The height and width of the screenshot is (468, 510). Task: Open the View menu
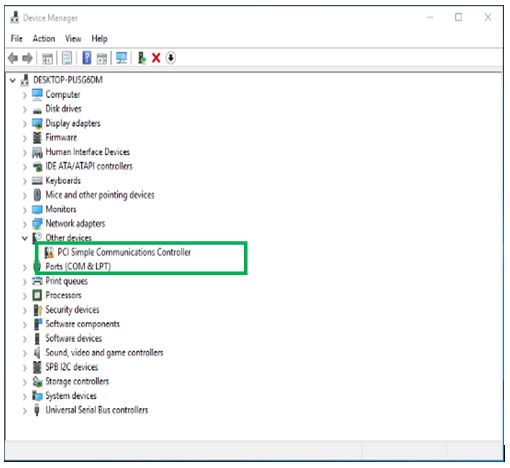[73, 39]
